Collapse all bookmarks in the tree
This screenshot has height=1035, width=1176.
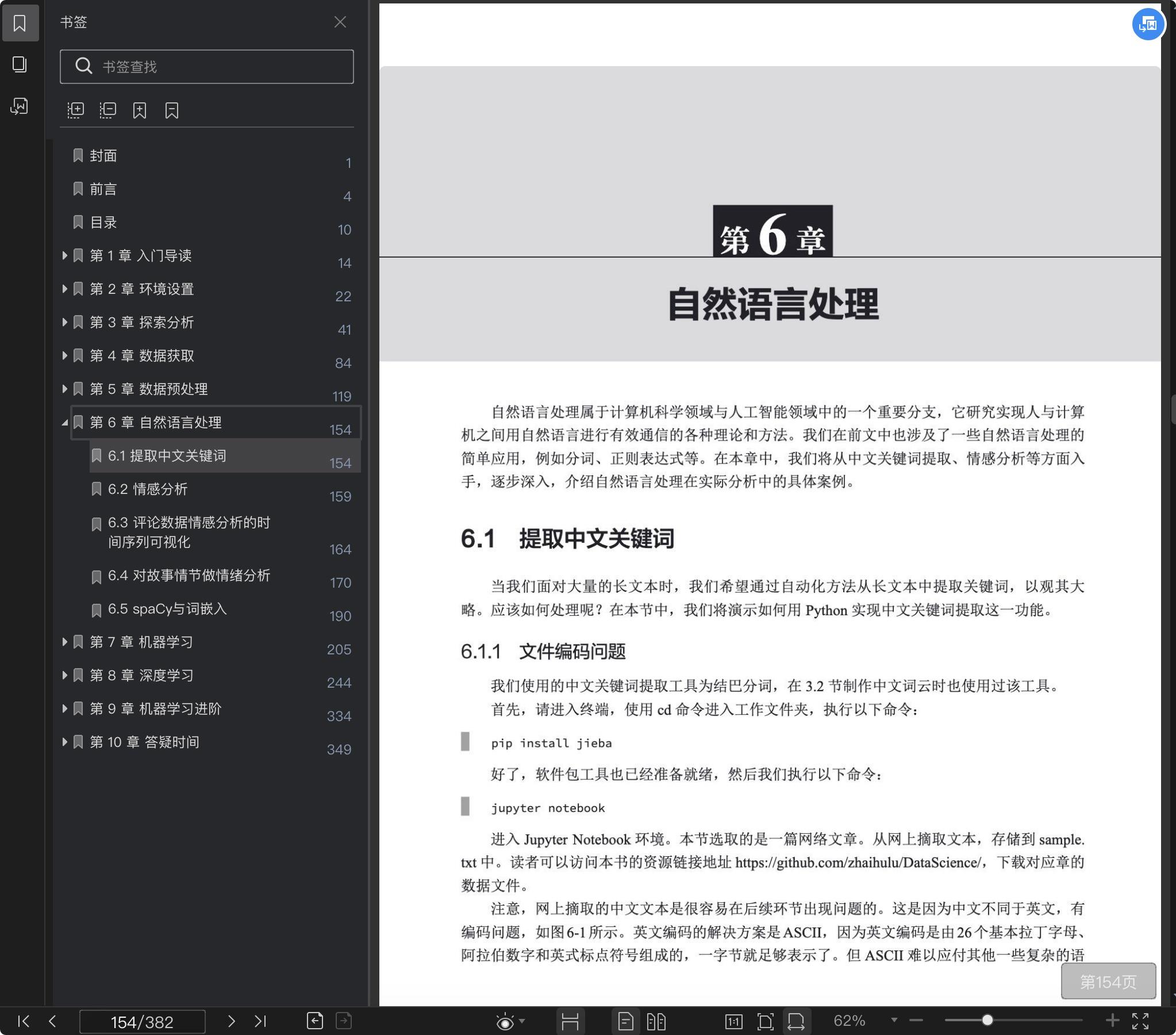107,110
